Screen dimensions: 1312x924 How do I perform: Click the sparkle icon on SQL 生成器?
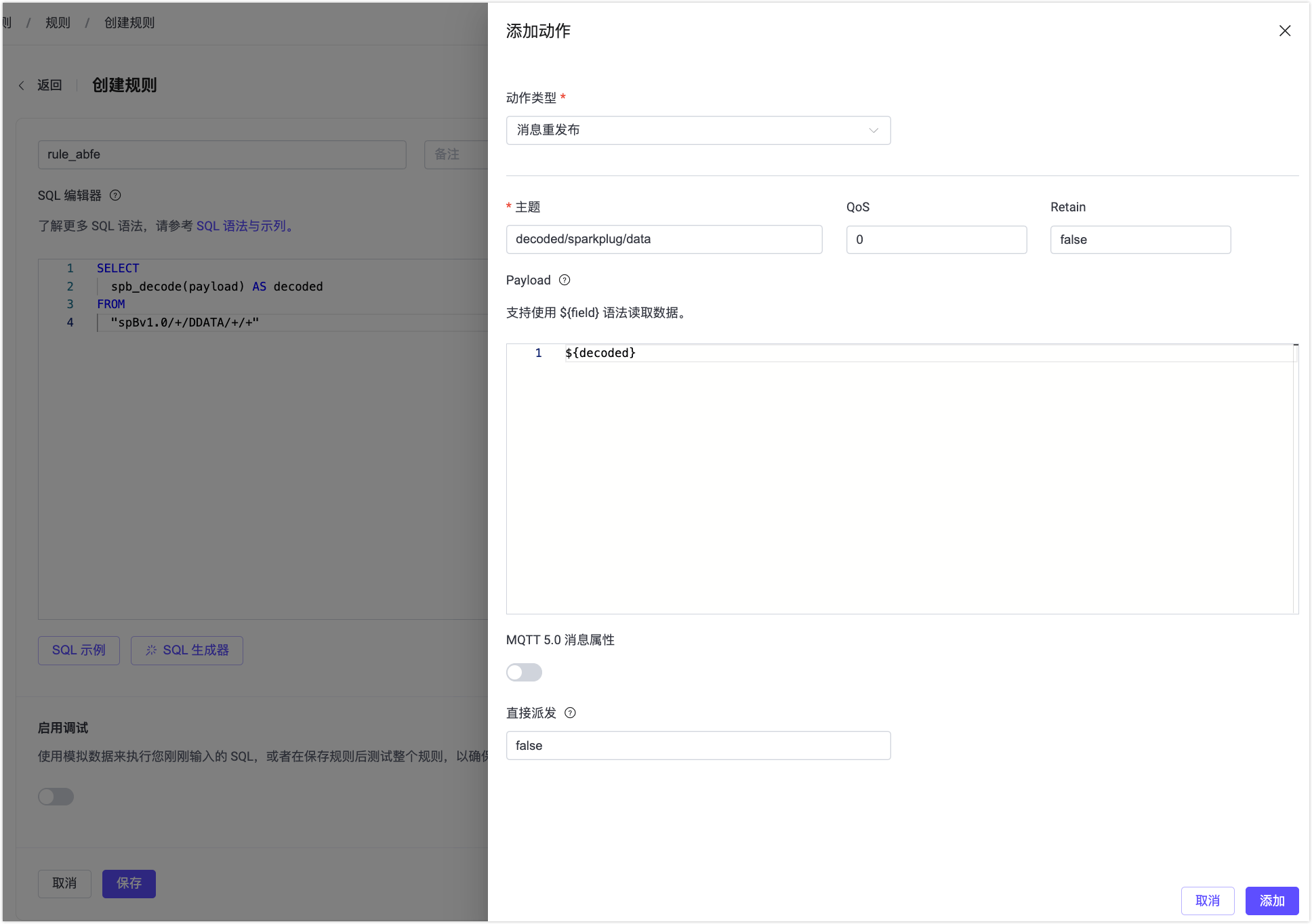point(152,650)
